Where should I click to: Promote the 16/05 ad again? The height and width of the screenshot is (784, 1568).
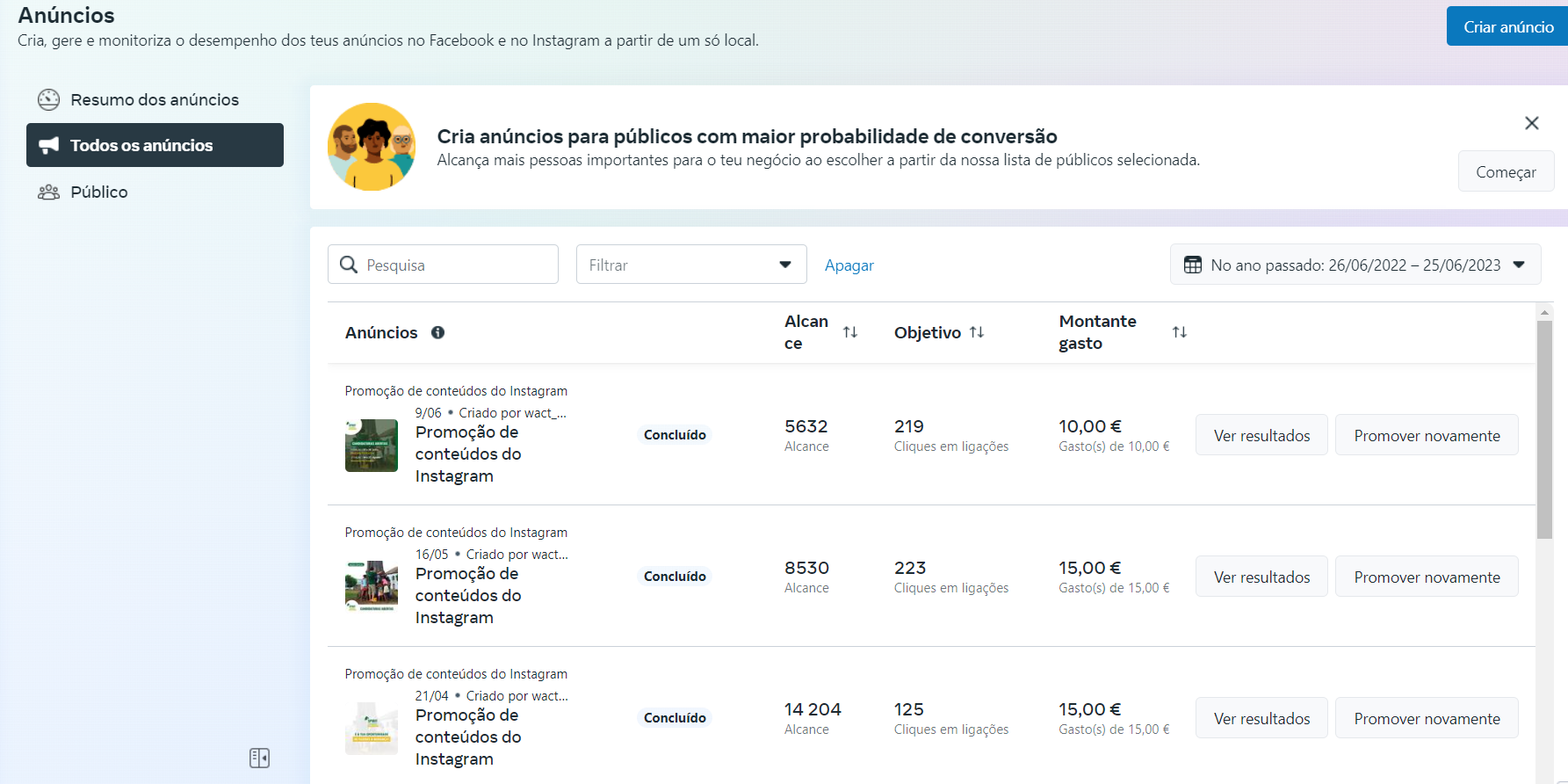click(1427, 577)
